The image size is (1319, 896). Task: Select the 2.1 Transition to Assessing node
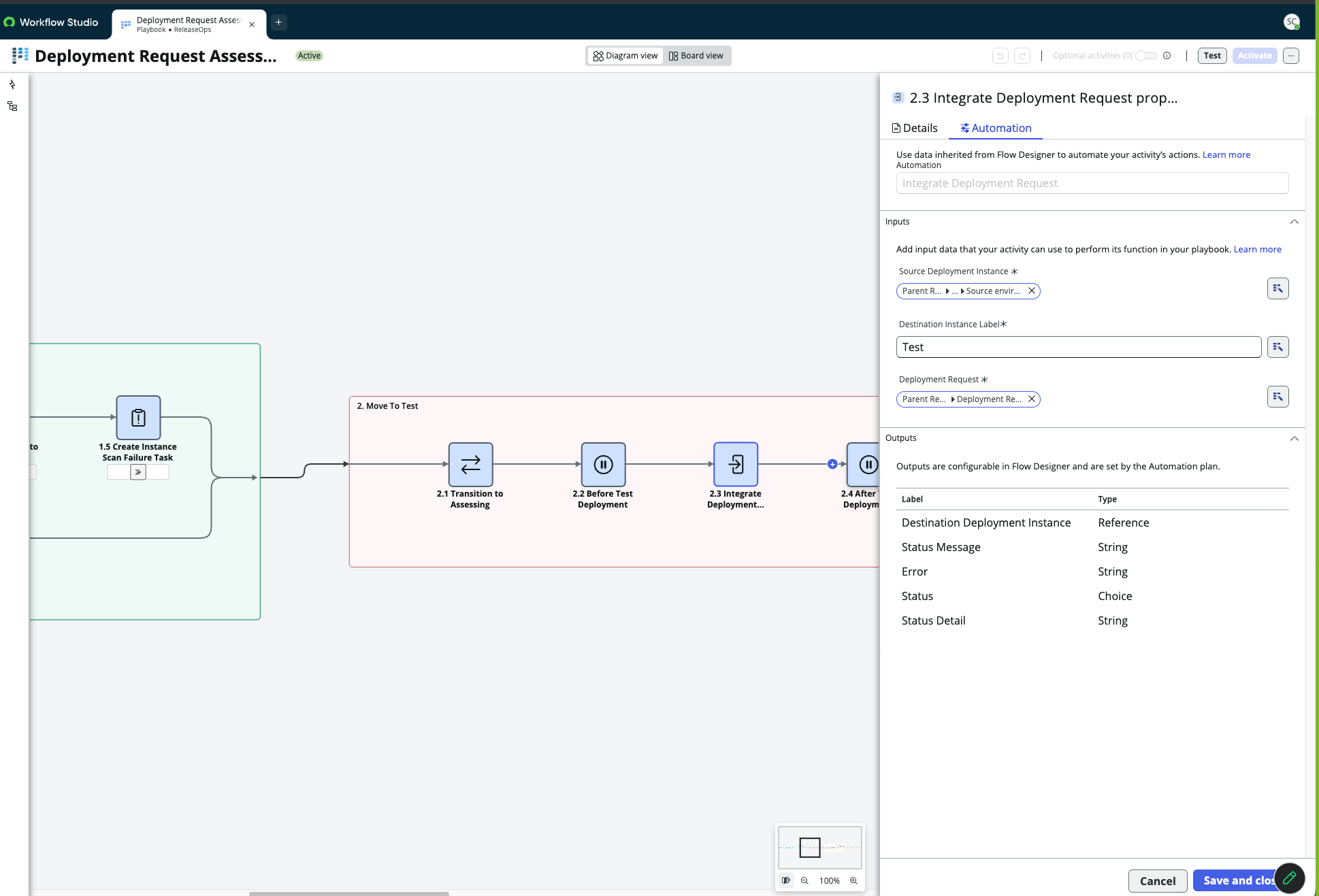470,465
